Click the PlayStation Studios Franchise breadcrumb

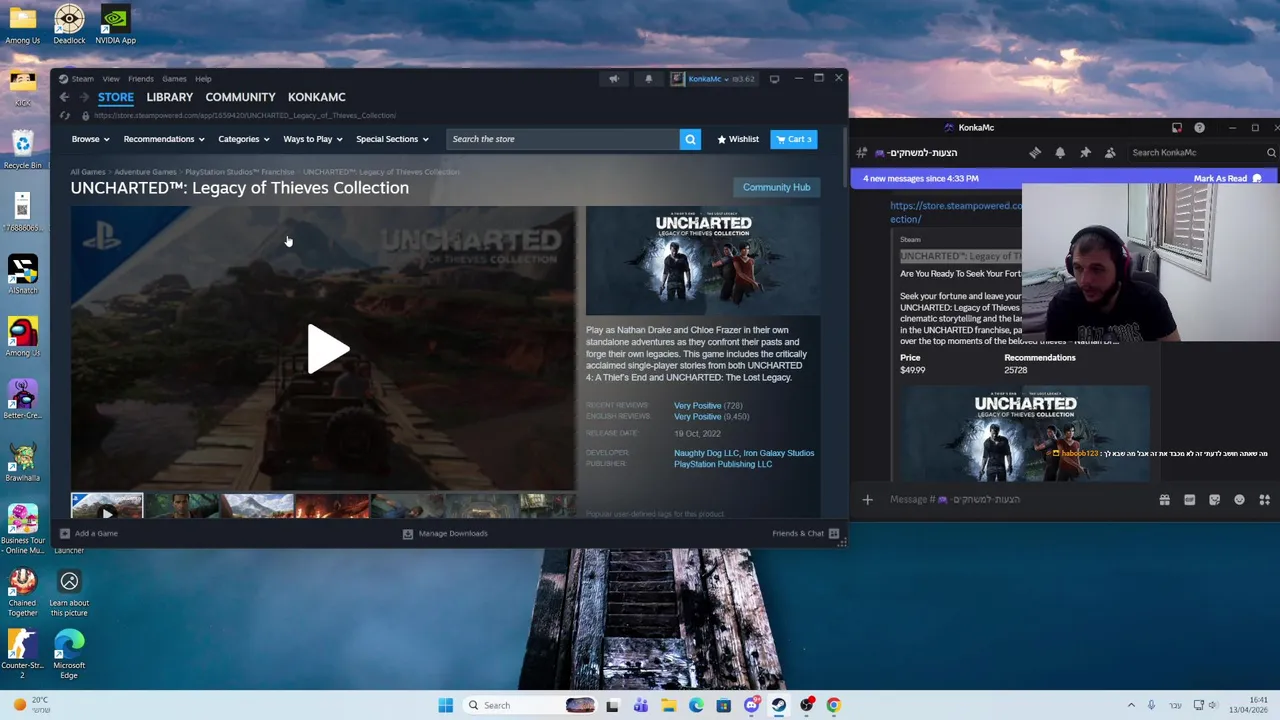pyautogui.click(x=240, y=172)
